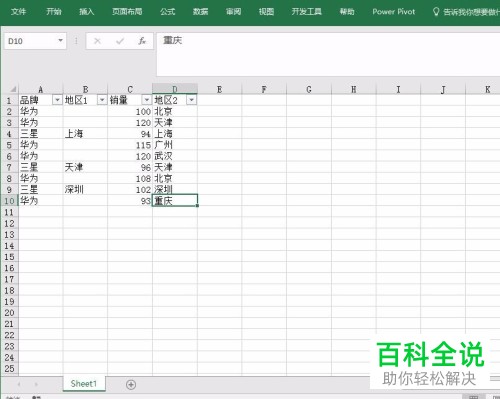
Task: Select 深圳 cell in column B
Action: tap(85, 190)
